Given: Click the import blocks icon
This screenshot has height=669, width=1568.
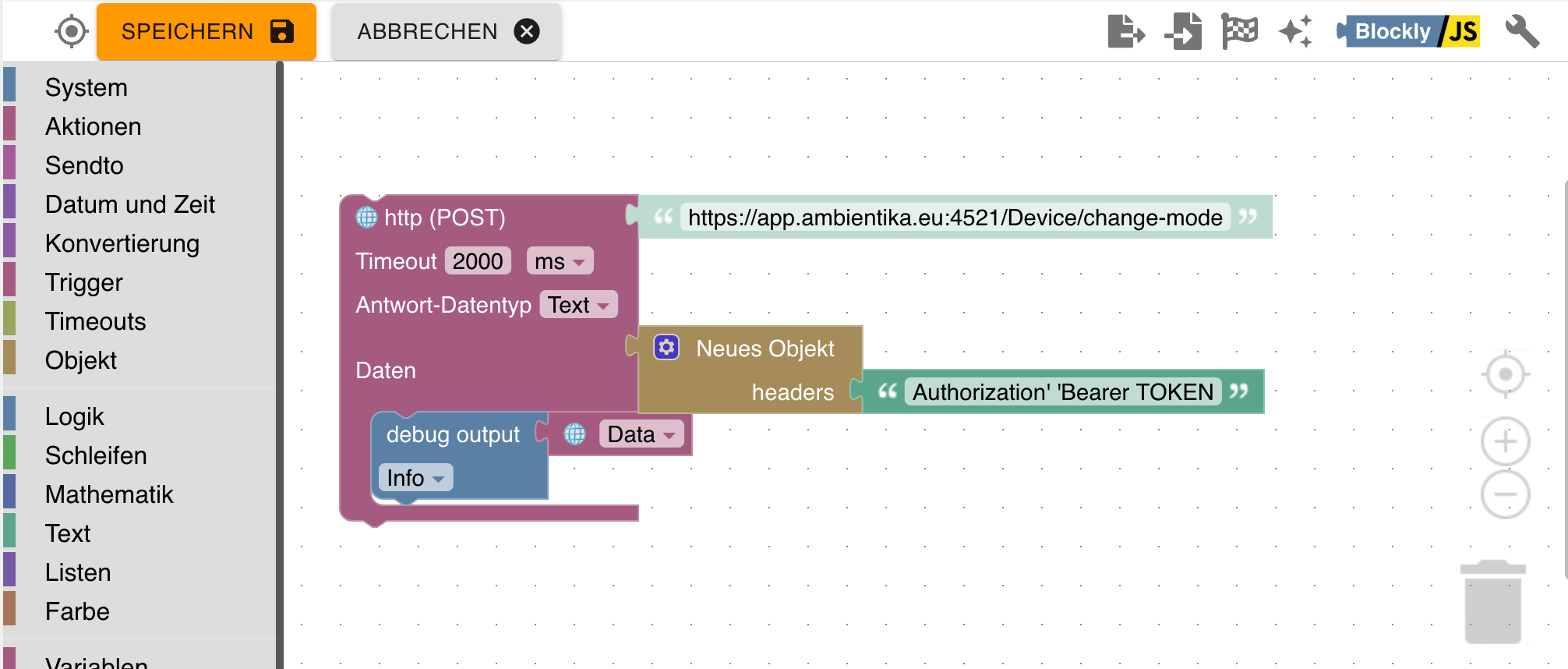Looking at the screenshot, I should pyautogui.click(x=1183, y=32).
